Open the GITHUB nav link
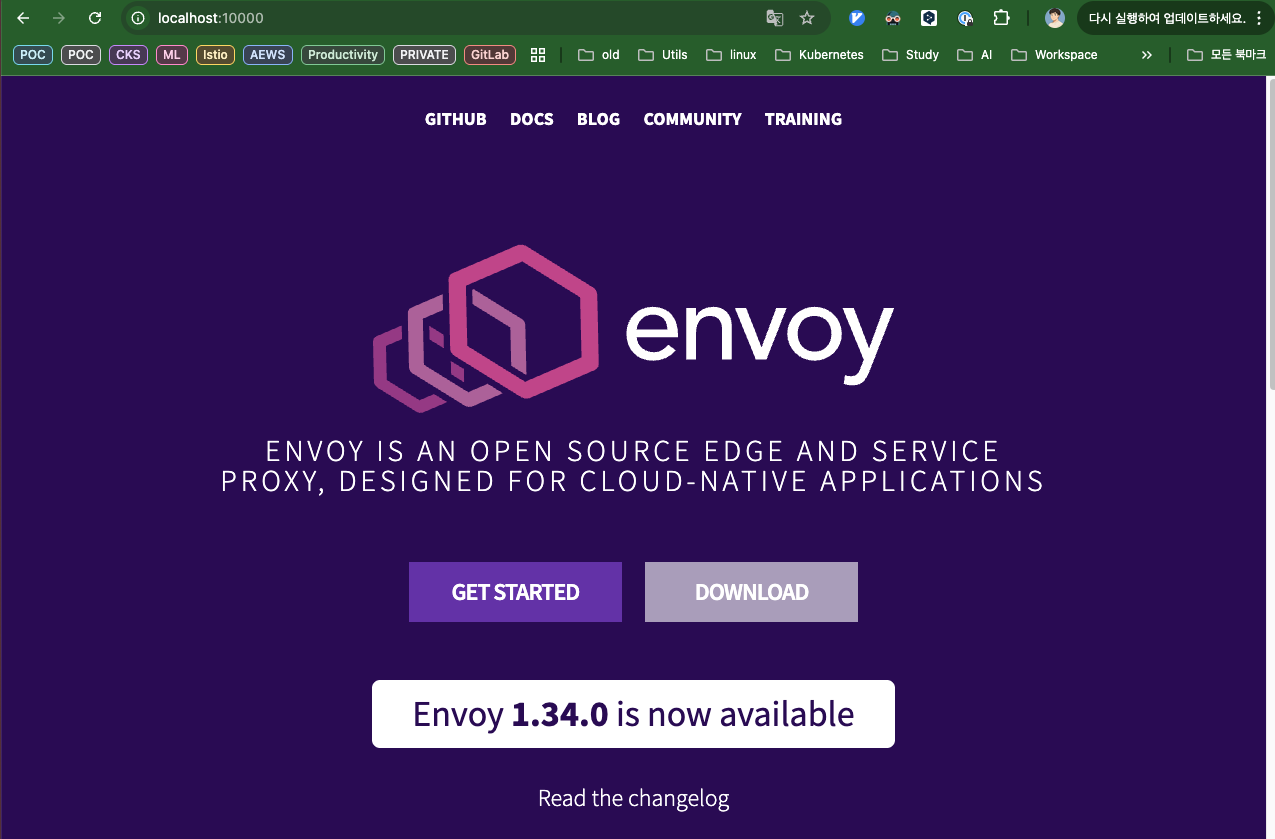This screenshot has height=839, width=1275. click(x=456, y=119)
